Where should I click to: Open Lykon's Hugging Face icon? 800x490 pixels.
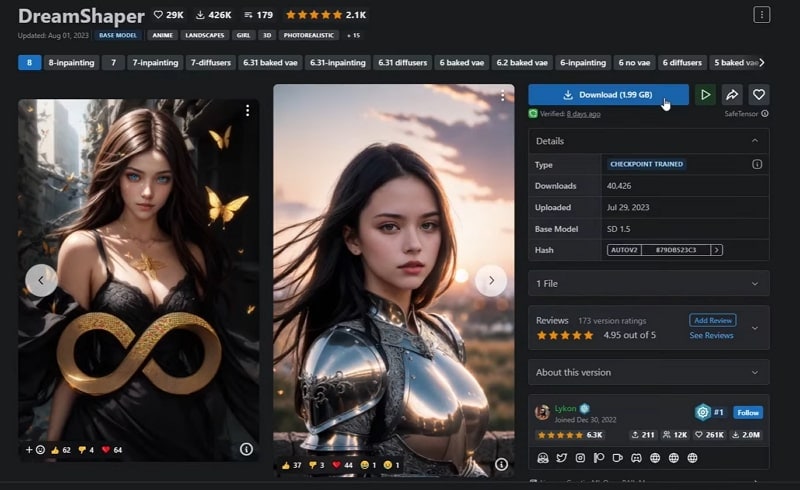point(542,458)
